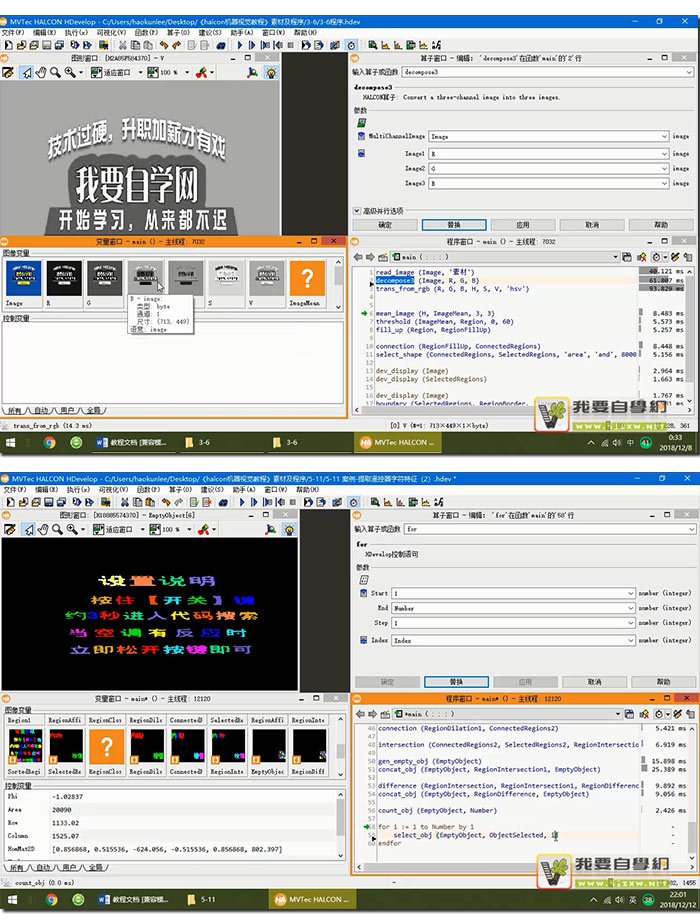Select the blue Image variable thumbnail

click(x=23, y=279)
